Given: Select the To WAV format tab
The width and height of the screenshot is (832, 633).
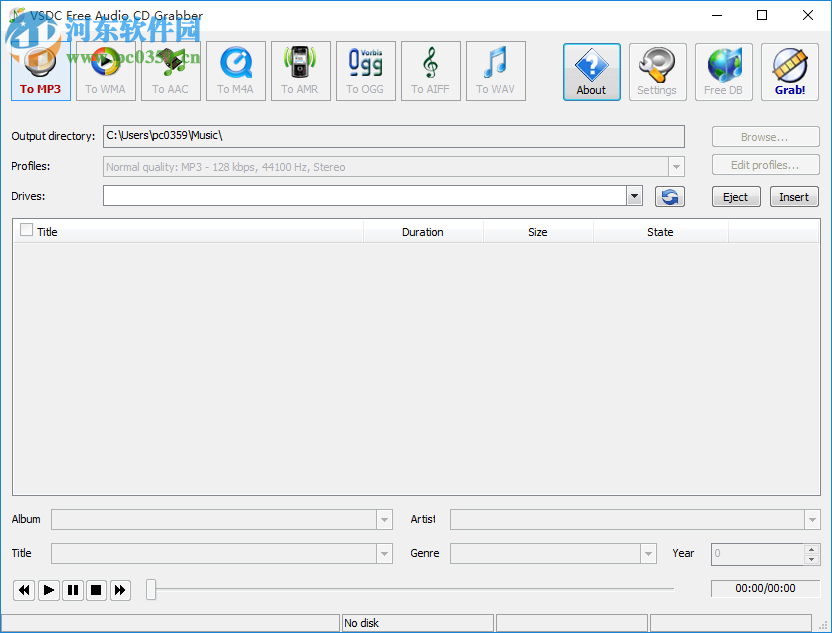Looking at the screenshot, I should [x=495, y=70].
